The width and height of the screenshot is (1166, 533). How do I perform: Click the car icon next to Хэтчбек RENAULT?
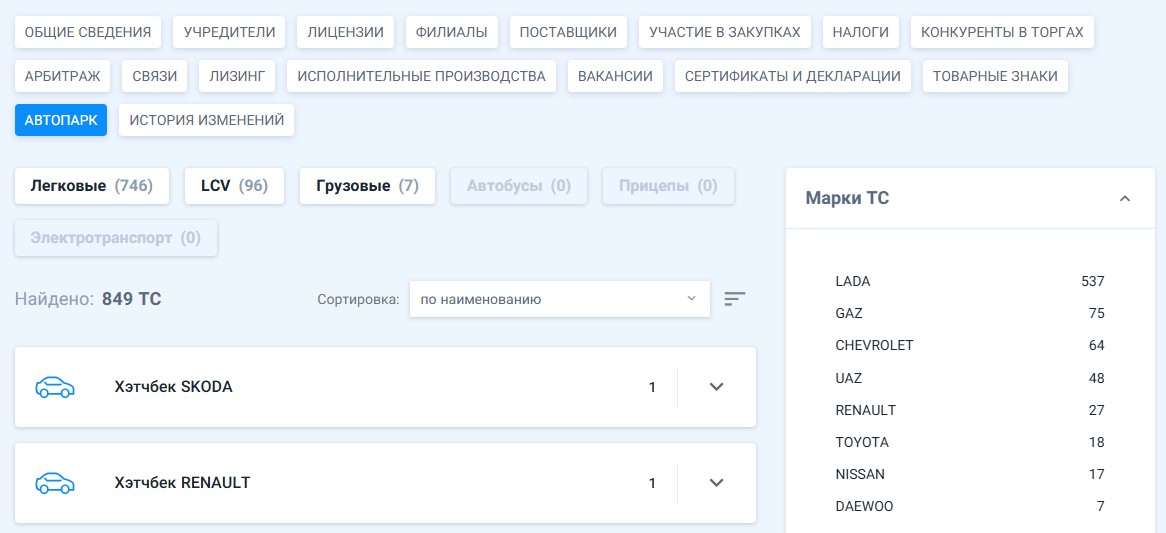[55, 483]
